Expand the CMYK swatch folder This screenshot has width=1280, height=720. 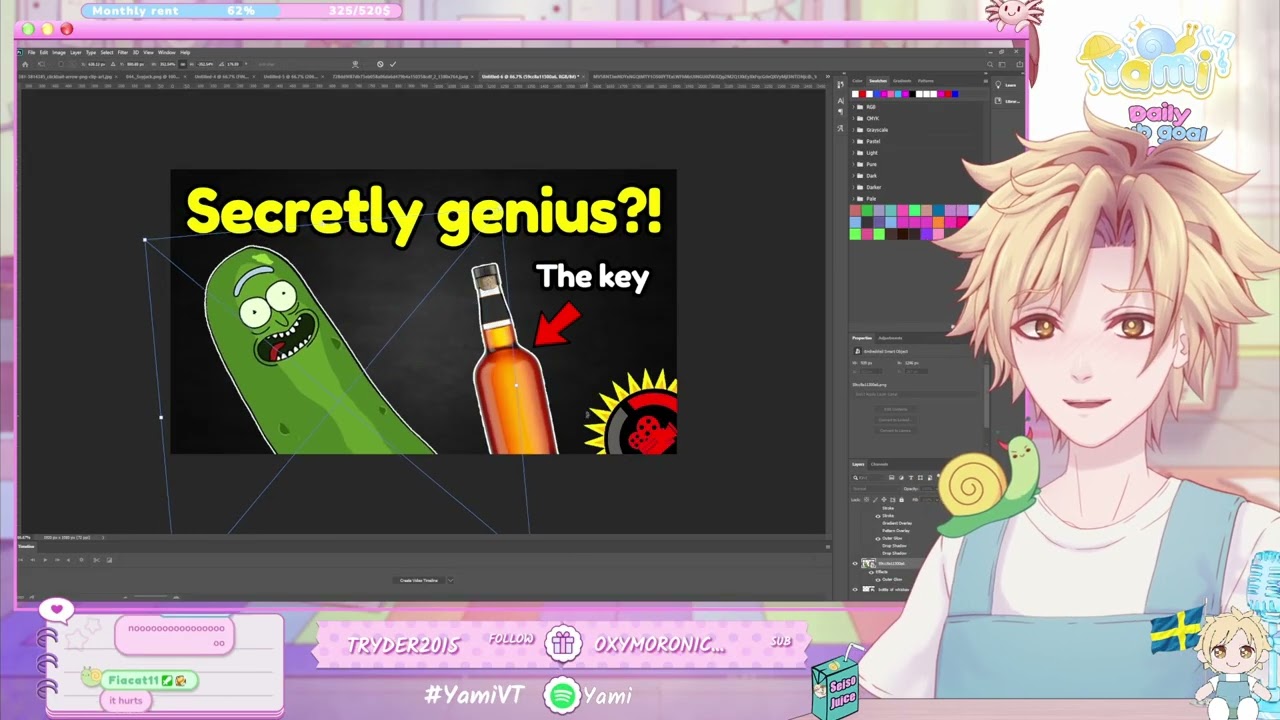click(853, 118)
